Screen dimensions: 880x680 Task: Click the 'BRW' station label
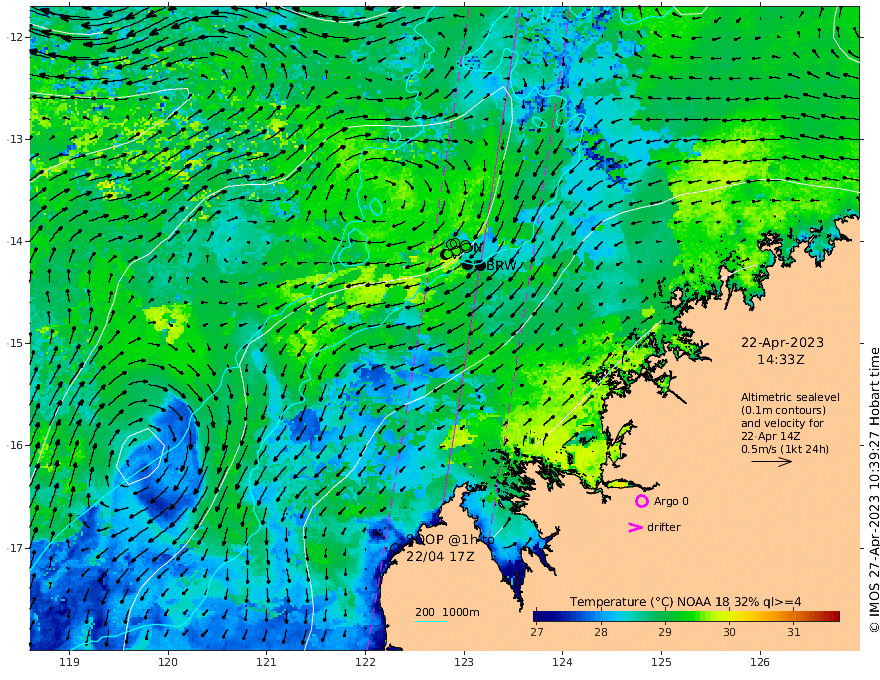coord(501,266)
